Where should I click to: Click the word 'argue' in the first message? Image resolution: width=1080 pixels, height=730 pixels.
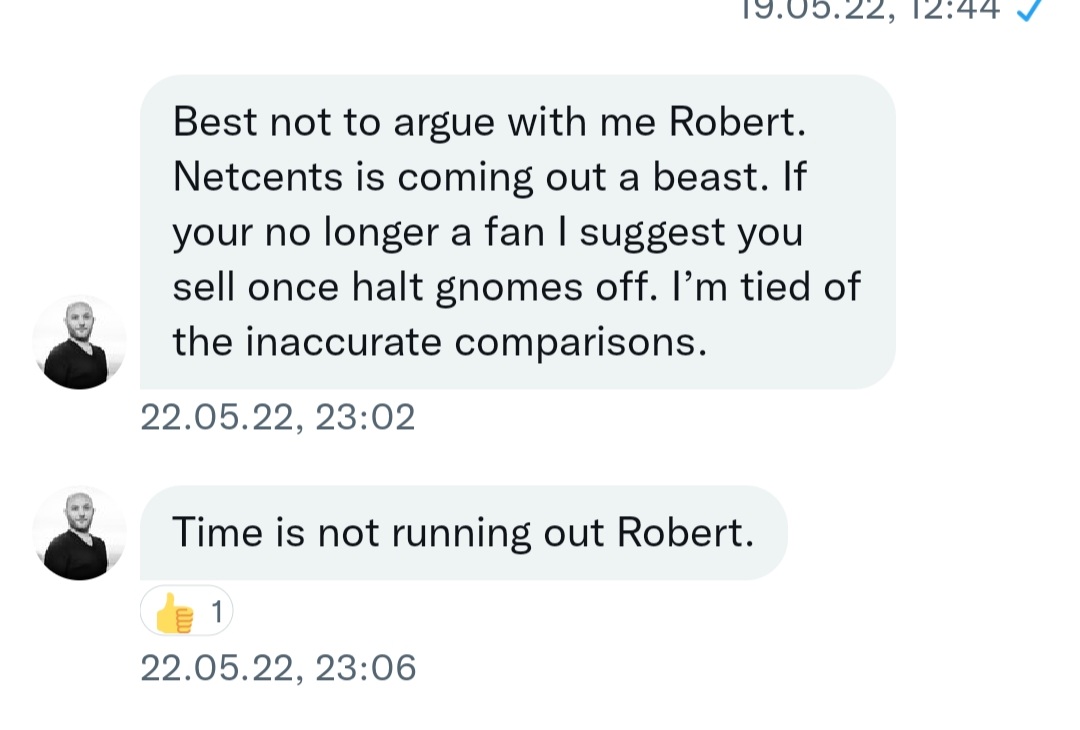(444, 124)
